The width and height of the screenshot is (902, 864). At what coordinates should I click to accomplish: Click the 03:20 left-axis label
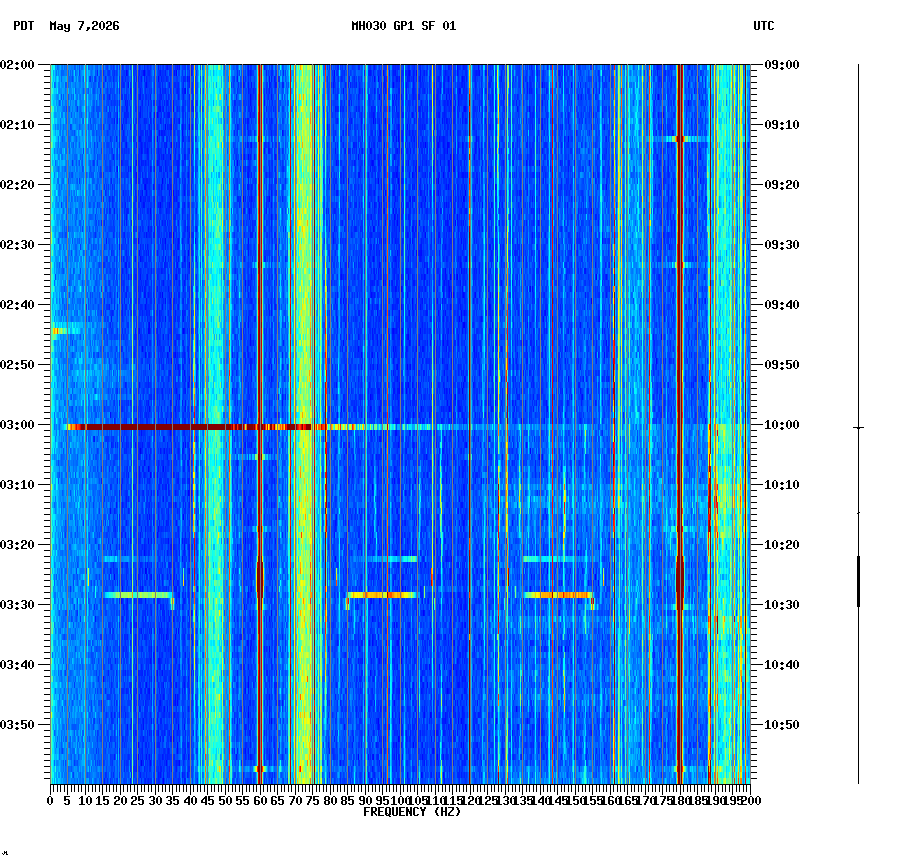pyautogui.click(x=17, y=545)
